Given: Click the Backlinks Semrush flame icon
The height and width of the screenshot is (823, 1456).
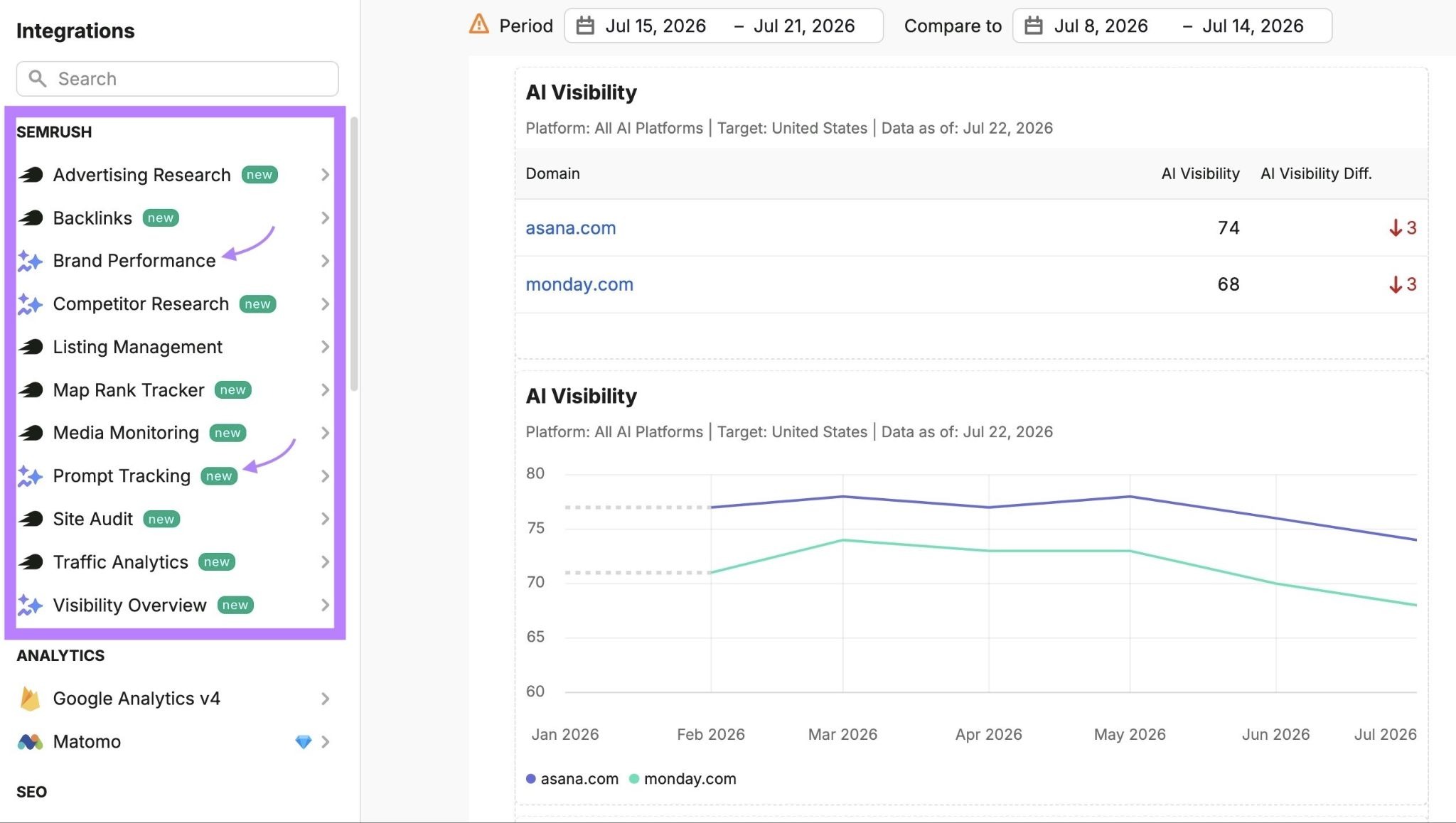Looking at the screenshot, I should click(x=31, y=217).
